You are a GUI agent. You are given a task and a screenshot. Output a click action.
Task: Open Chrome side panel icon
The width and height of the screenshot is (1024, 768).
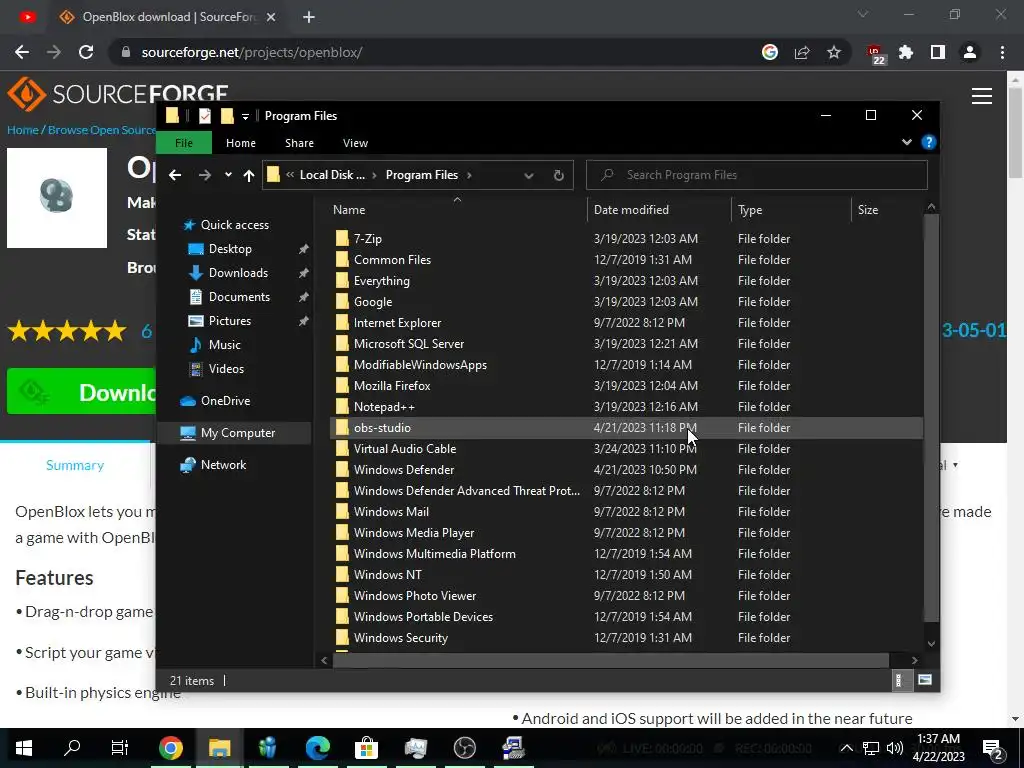[938, 52]
